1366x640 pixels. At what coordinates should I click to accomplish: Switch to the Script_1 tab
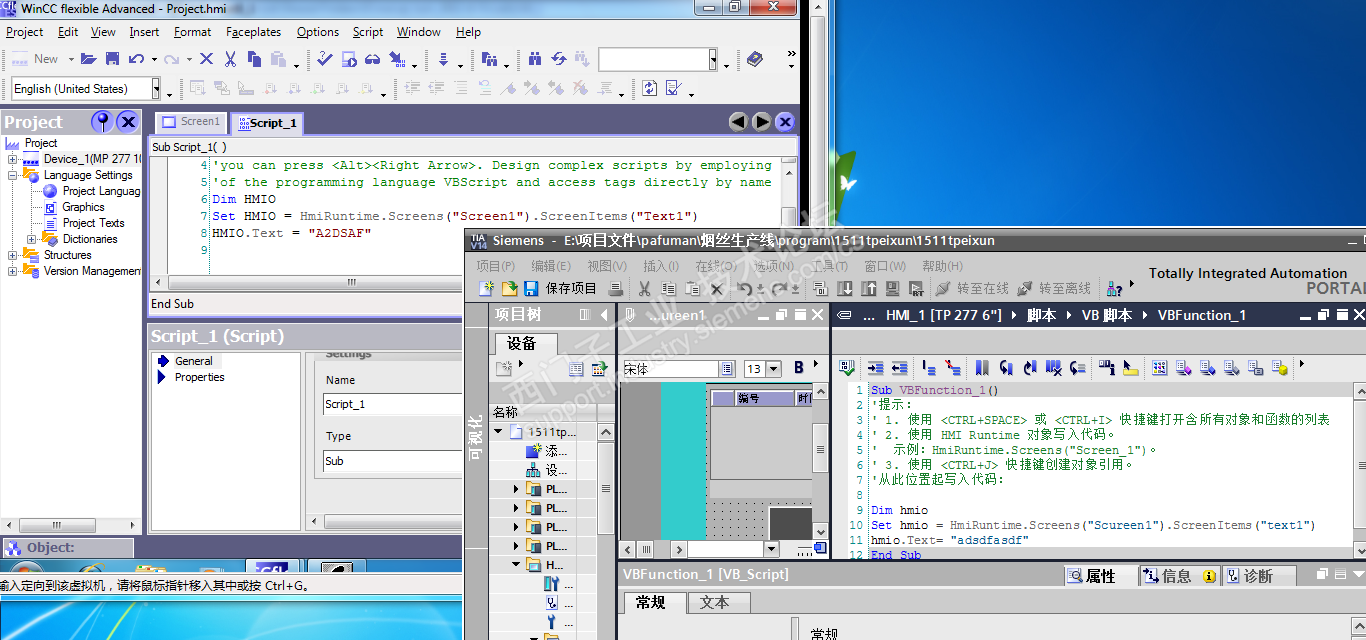[x=266, y=123]
